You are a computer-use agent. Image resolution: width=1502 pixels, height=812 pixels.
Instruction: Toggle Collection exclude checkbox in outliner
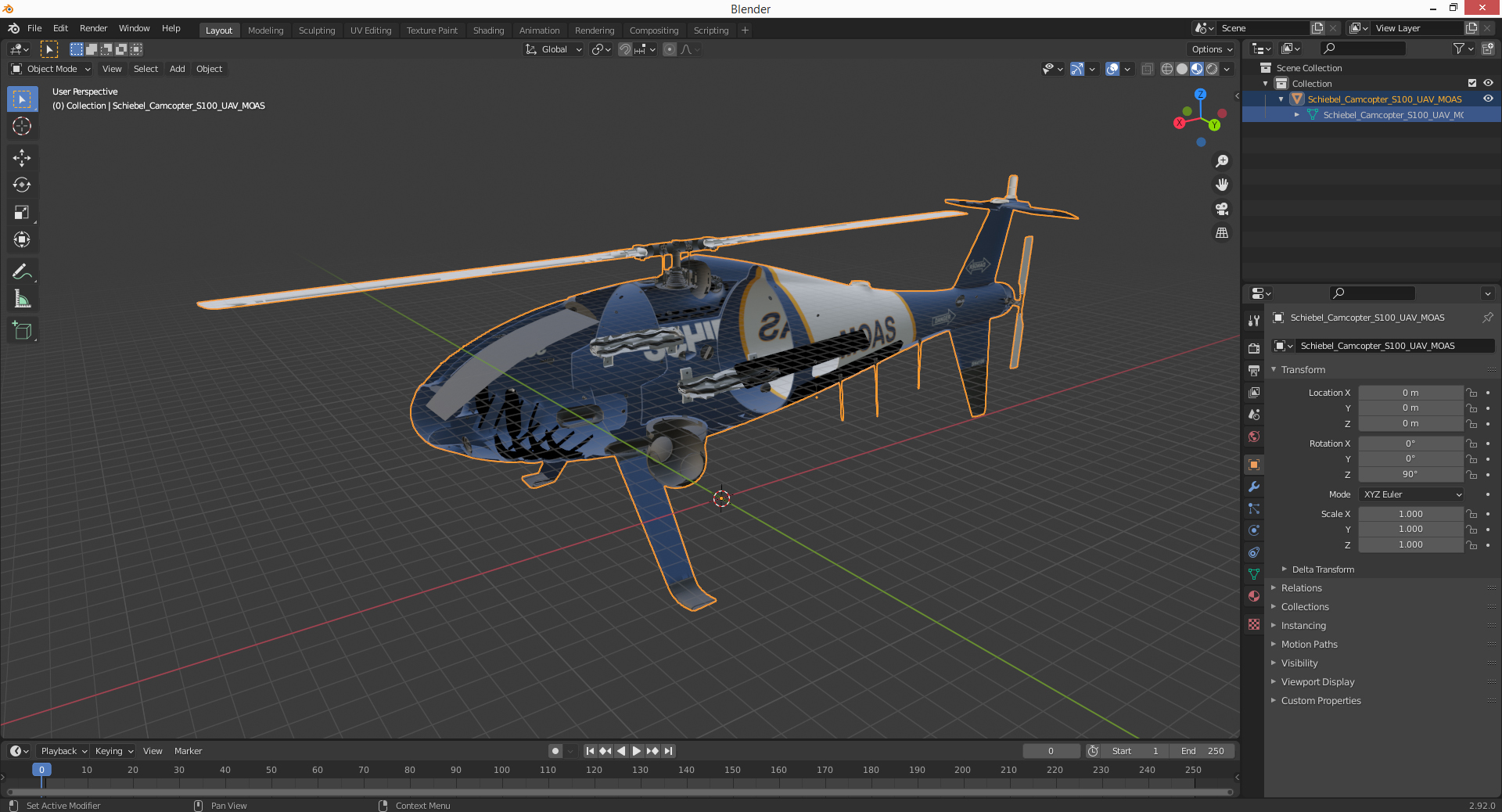(x=1472, y=83)
